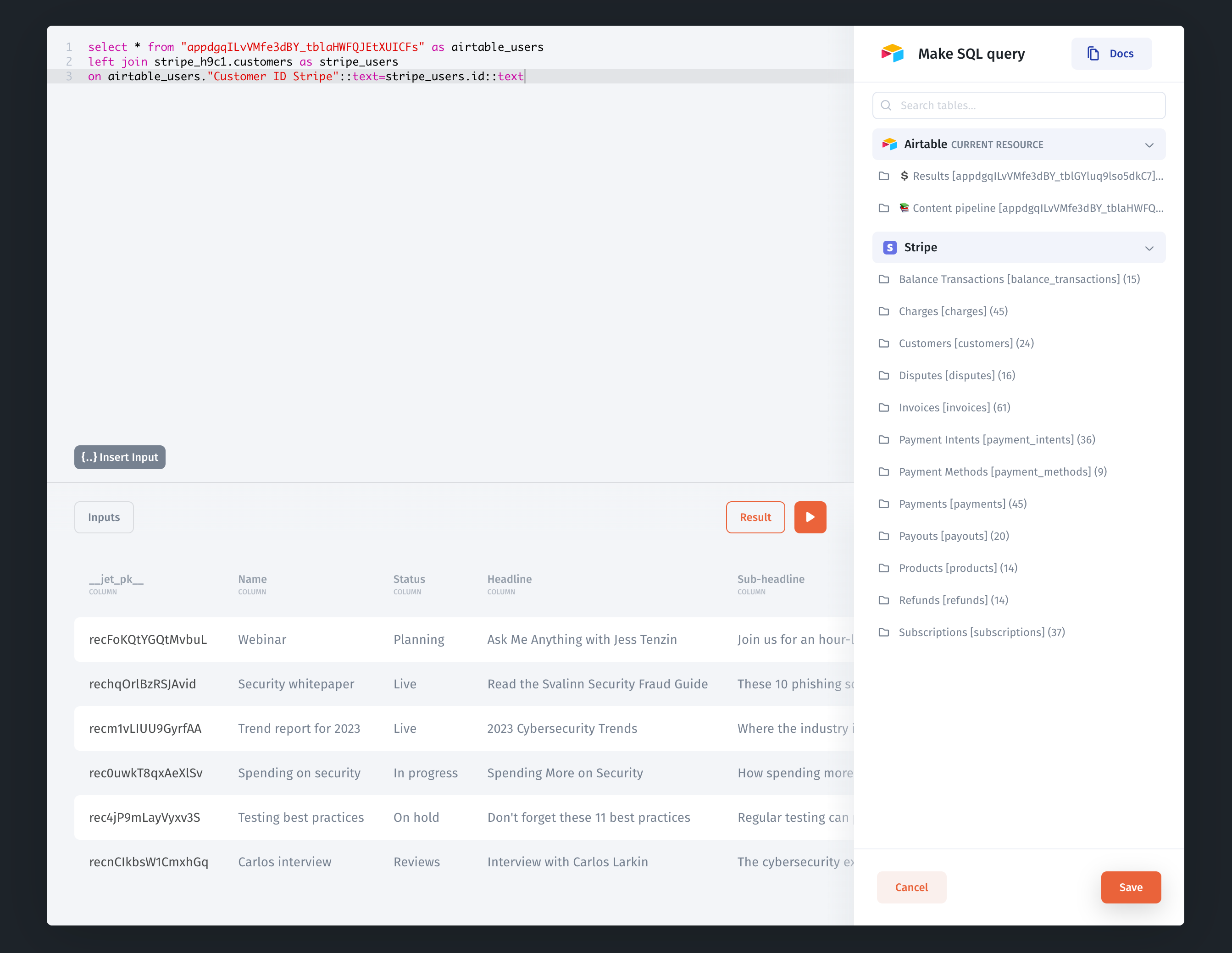The width and height of the screenshot is (1232, 953).
Task: Click folder icon beside Payments
Action: [x=884, y=504]
